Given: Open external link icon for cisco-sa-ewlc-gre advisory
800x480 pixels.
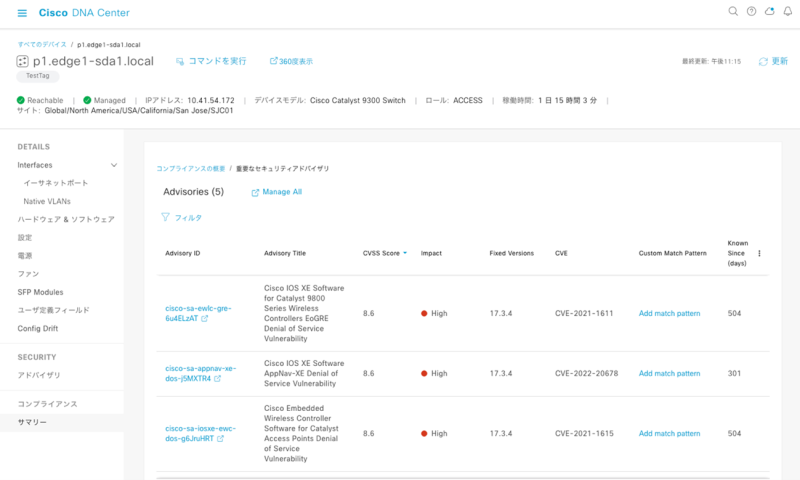Looking at the screenshot, I should 205,318.
